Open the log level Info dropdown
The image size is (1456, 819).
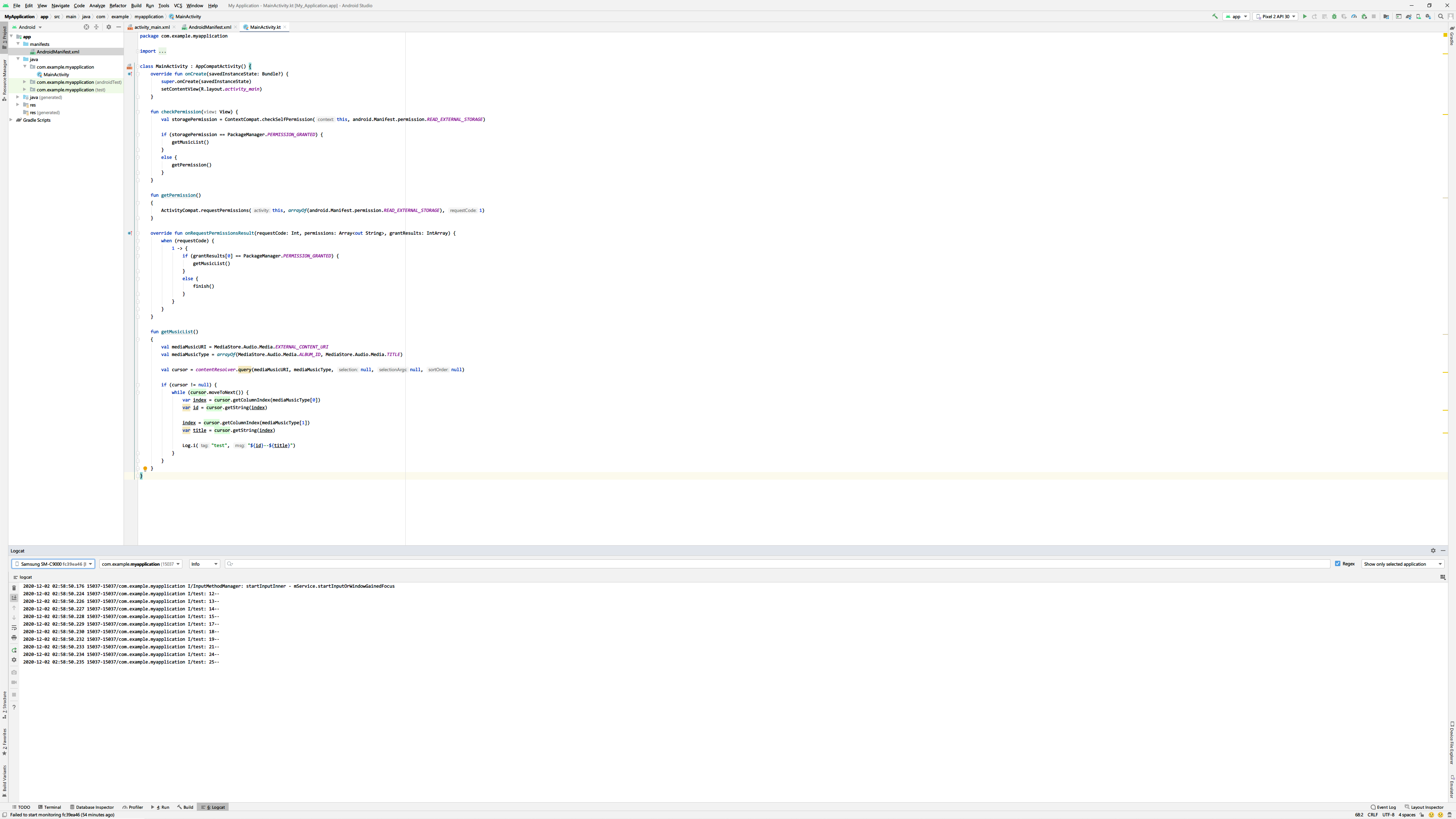pyautogui.click(x=204, y=563)
